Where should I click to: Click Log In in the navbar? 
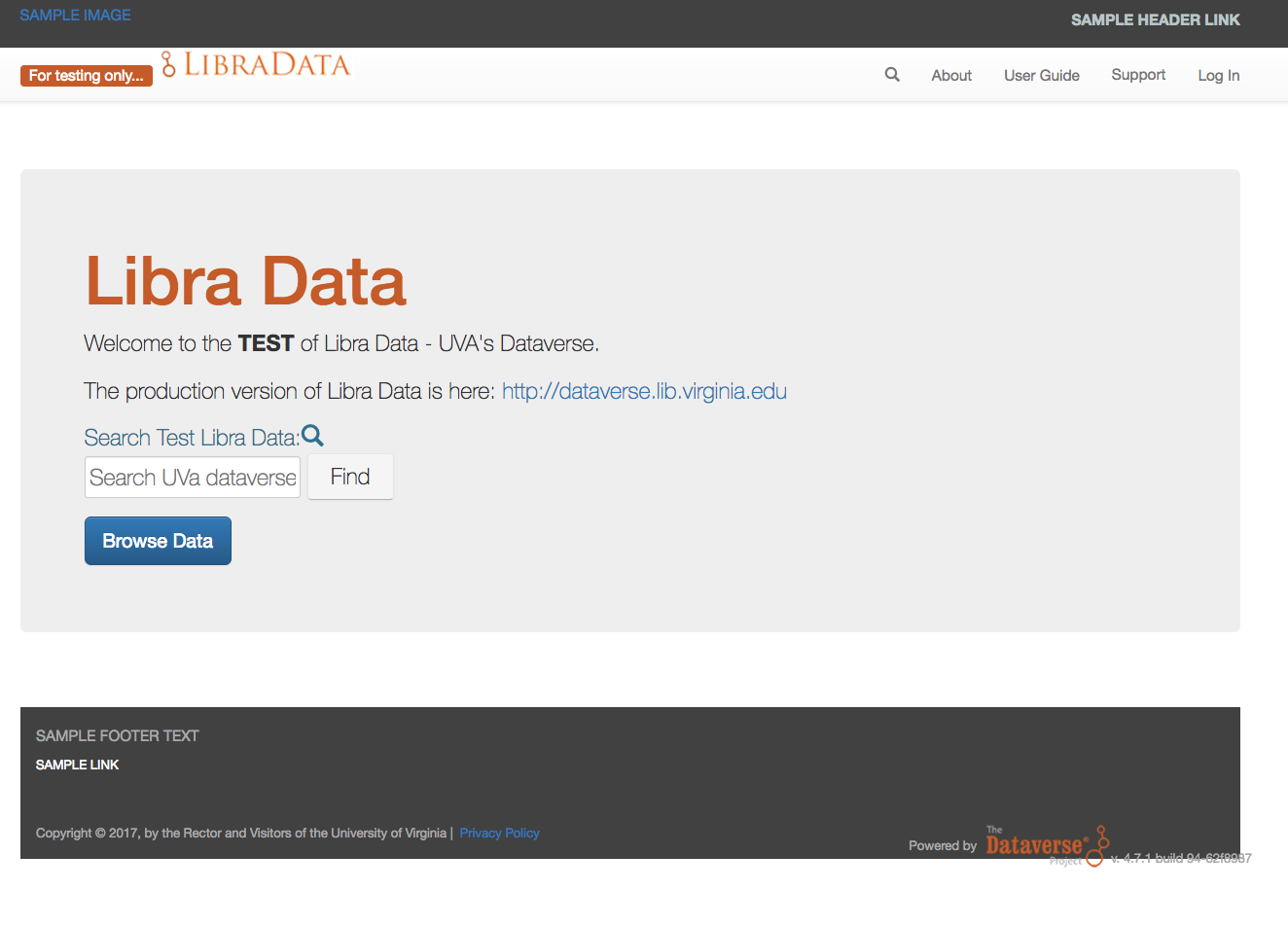(x=1219, y=76)
